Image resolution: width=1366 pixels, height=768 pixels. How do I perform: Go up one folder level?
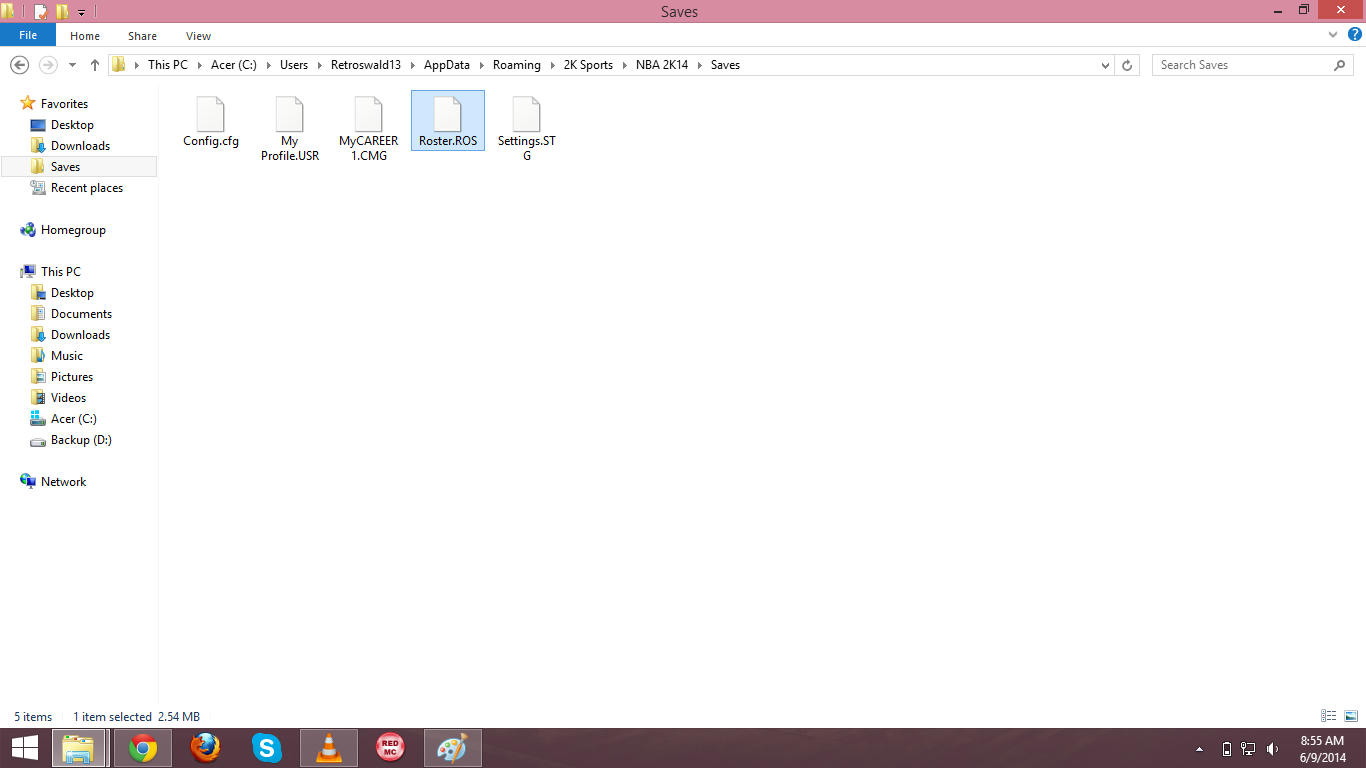(x=95, y=65)
